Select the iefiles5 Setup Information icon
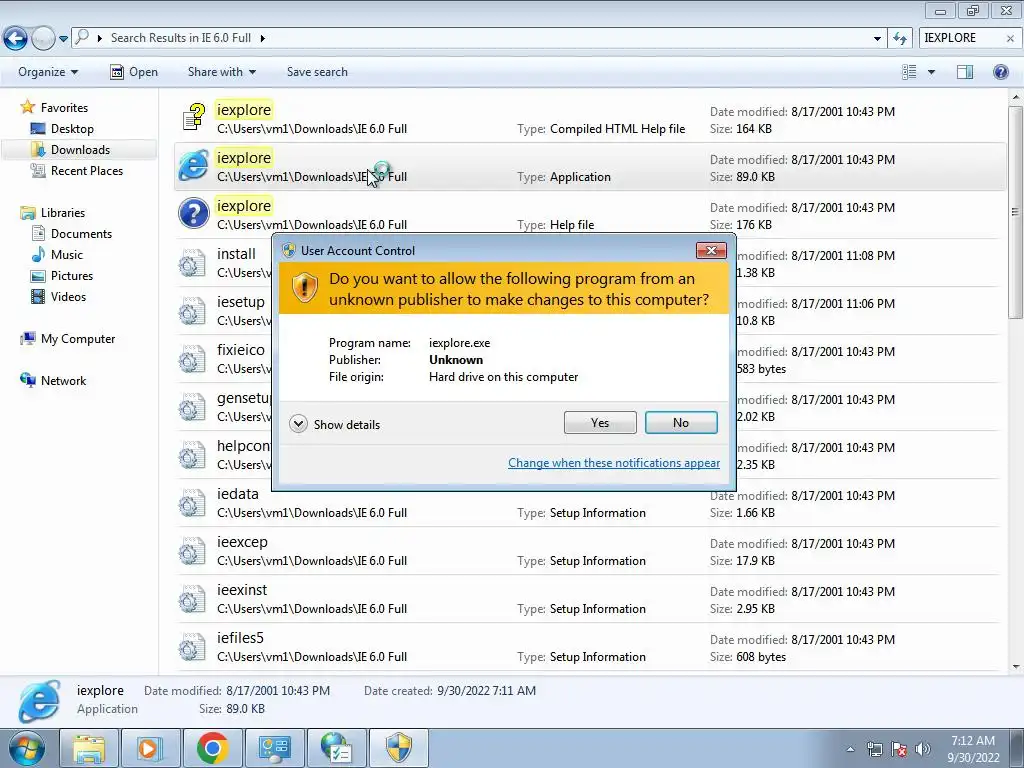1024x768 pixels. pos(192,647)
